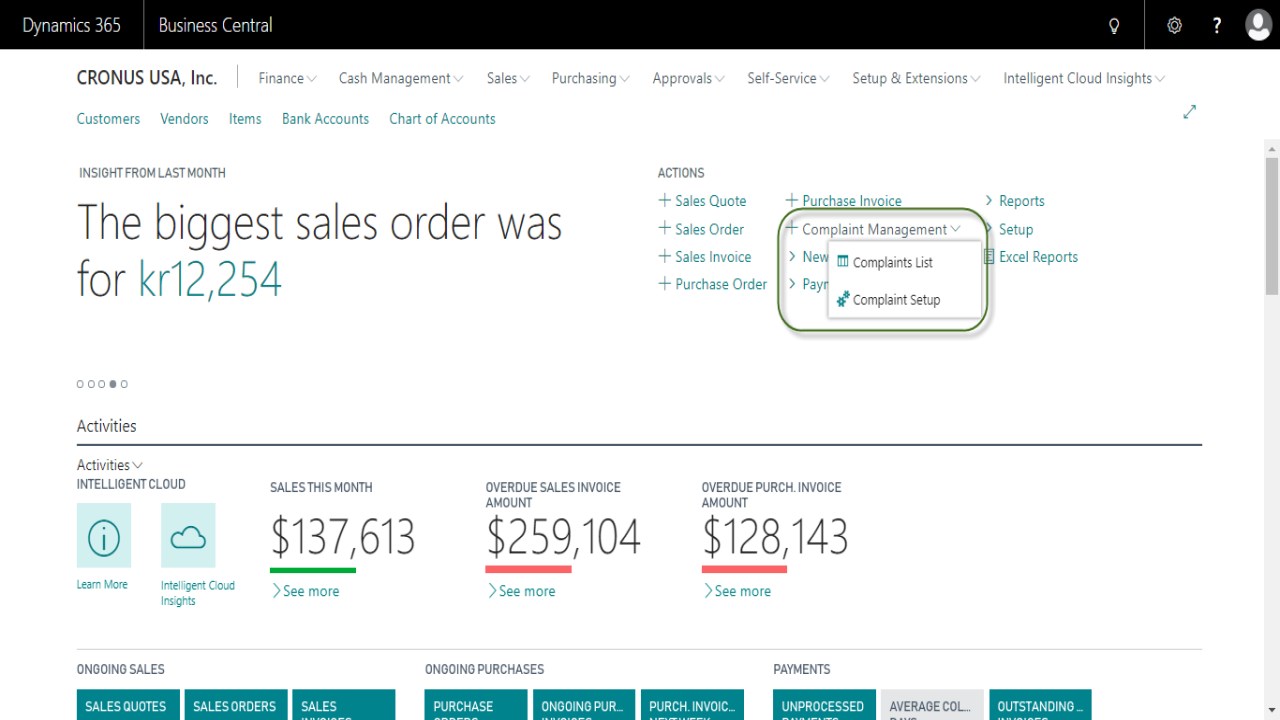
Task: Click See more under Overdue Purch. Invoice Amount
Action: 743,591
